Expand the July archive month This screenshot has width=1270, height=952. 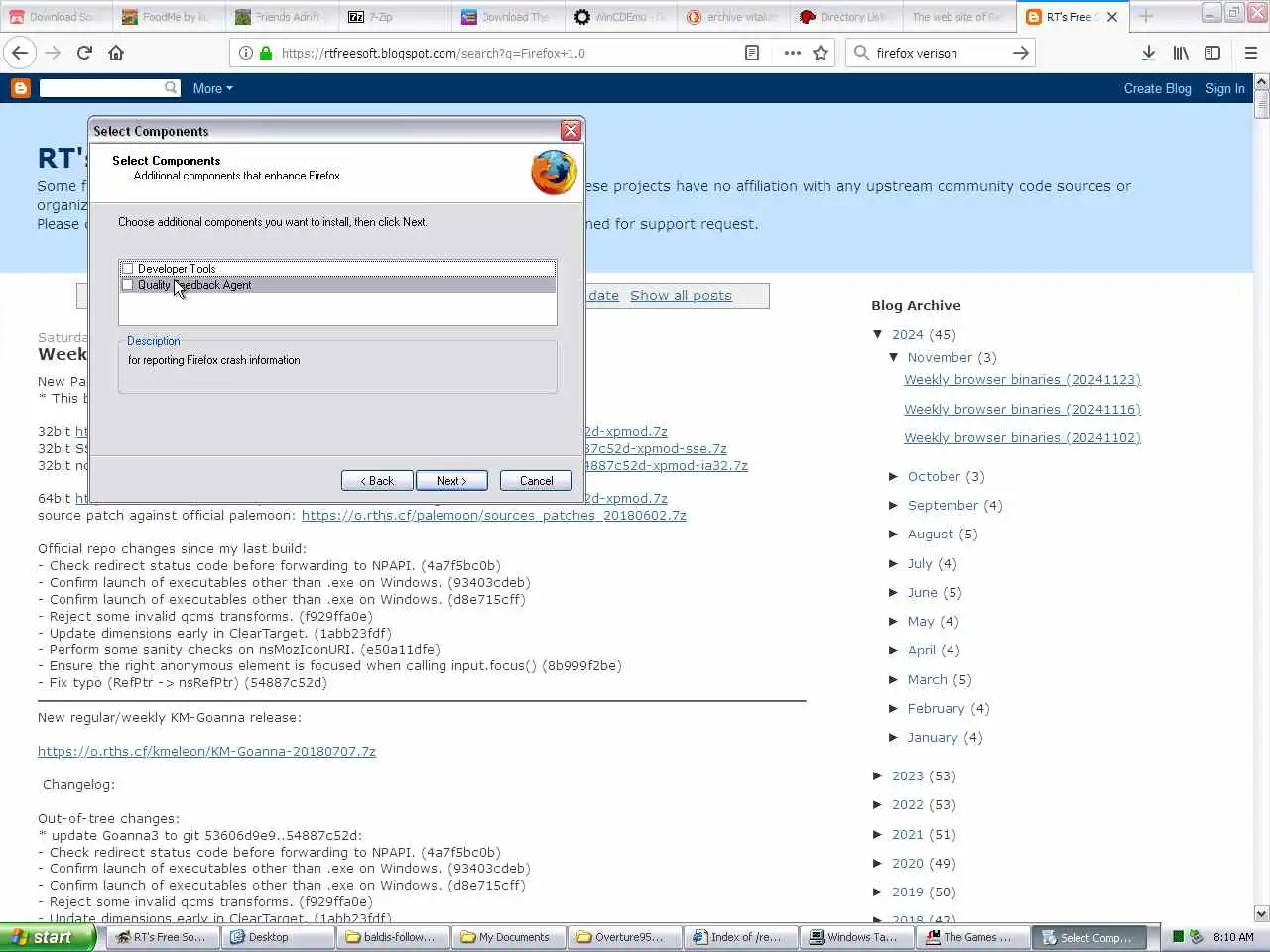point(894,563)
